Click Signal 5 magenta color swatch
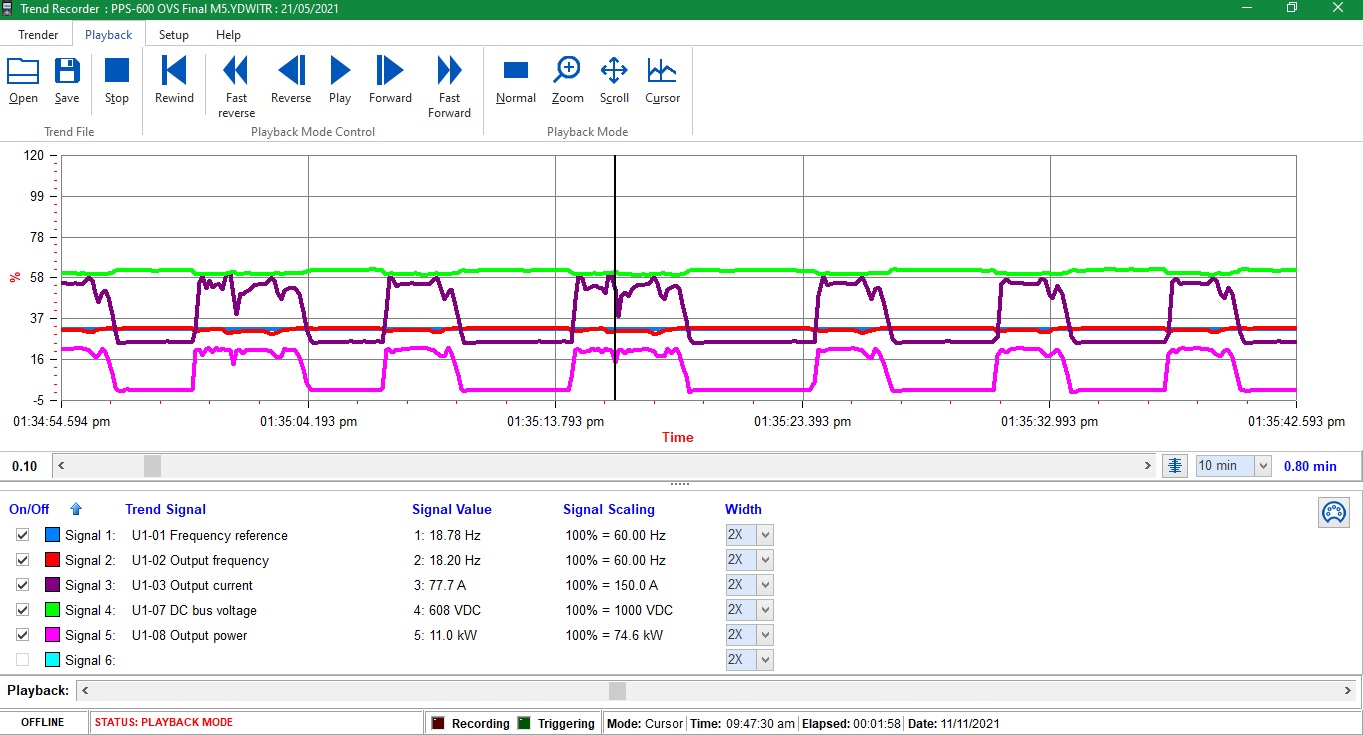This screenshot has height=735, width=1363. (52, 635)
